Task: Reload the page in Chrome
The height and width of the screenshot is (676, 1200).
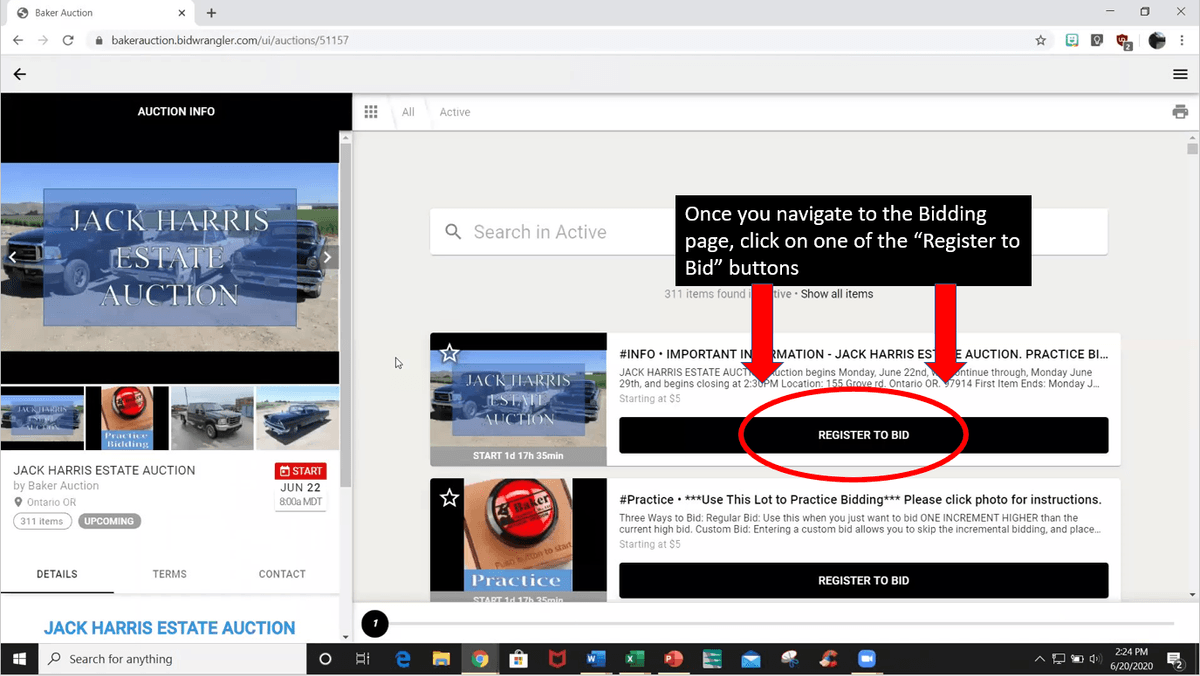Action: click(68, 41)
